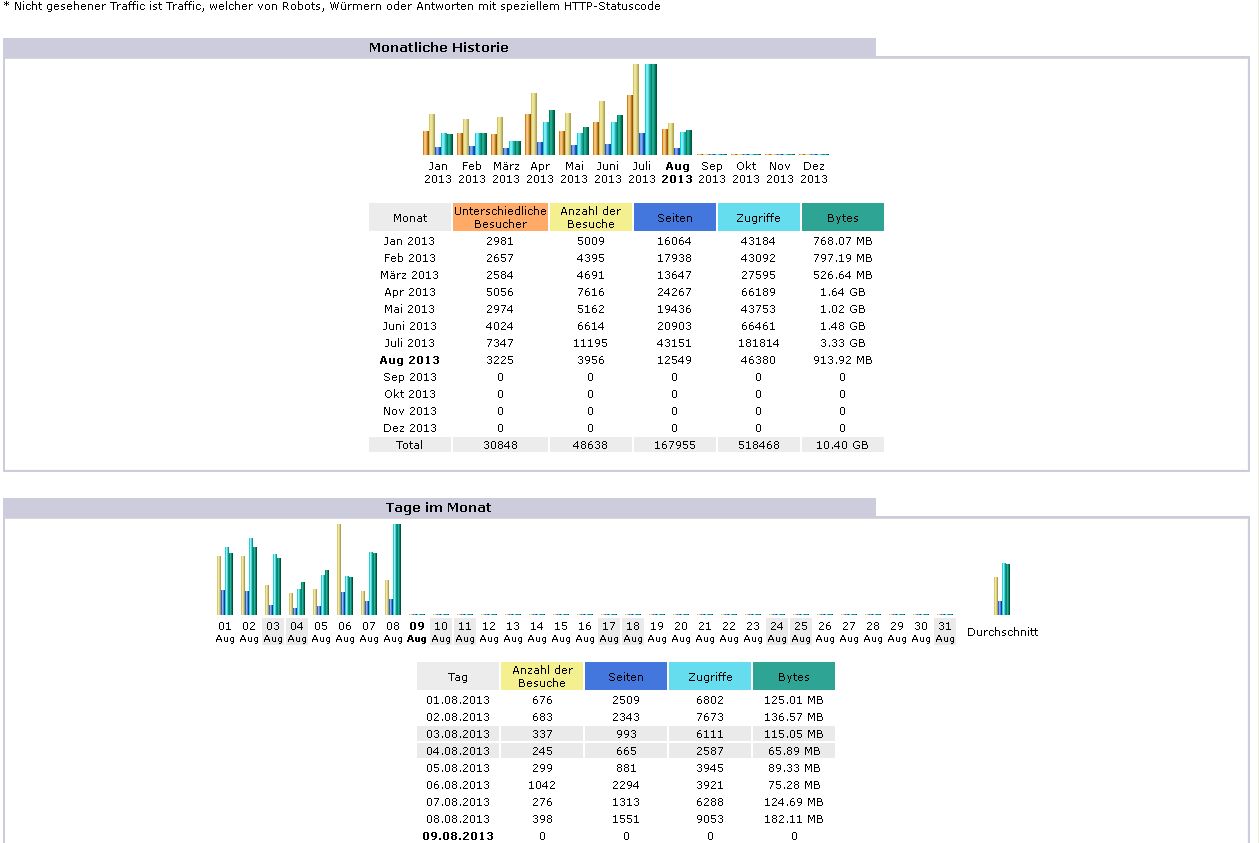Click the "Monatliche Historie" section title
Screen dimensions: 1259x843
pyautogui.click(x=438, y=47)
